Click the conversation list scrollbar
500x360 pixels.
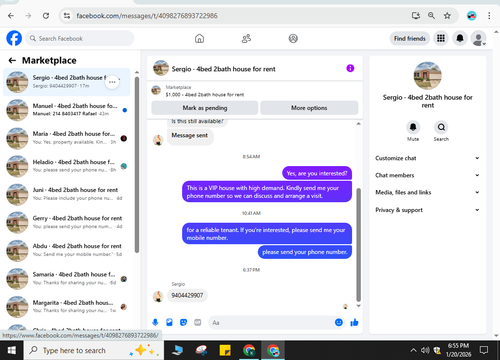137,165
